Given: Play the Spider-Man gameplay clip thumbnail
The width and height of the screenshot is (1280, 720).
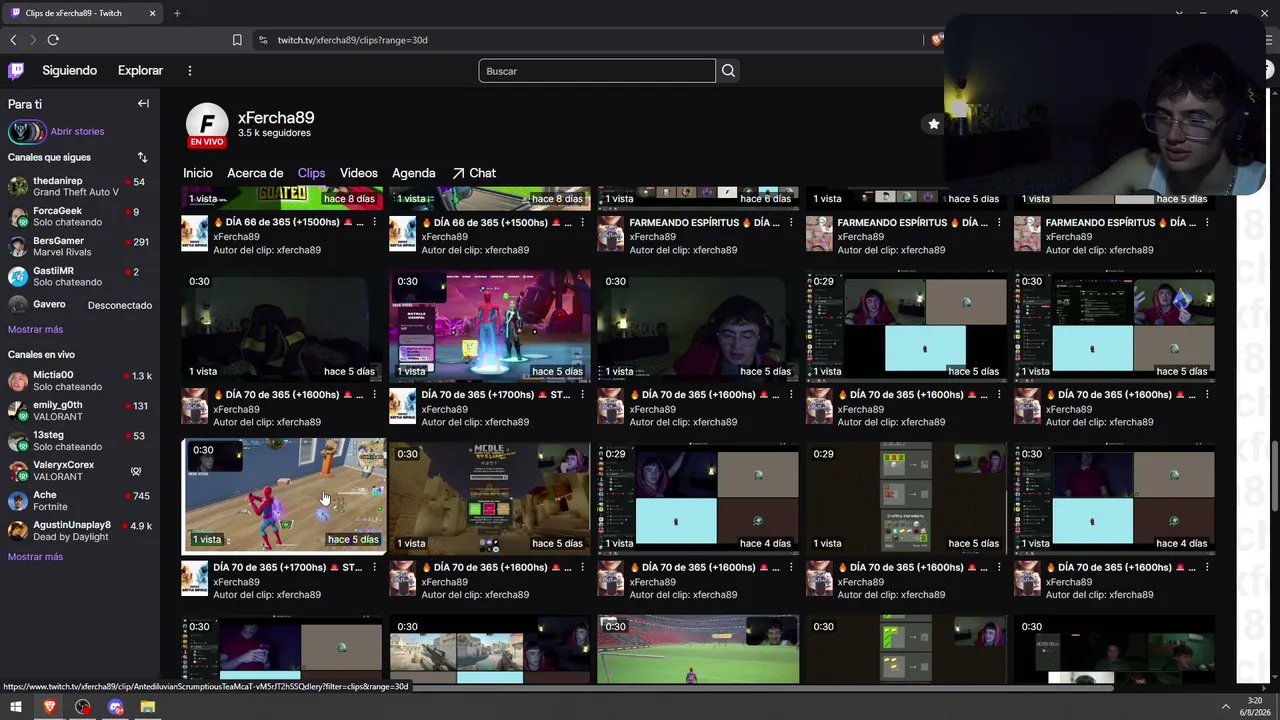Looking at the screenshot, I should click(x=284, y=496).
